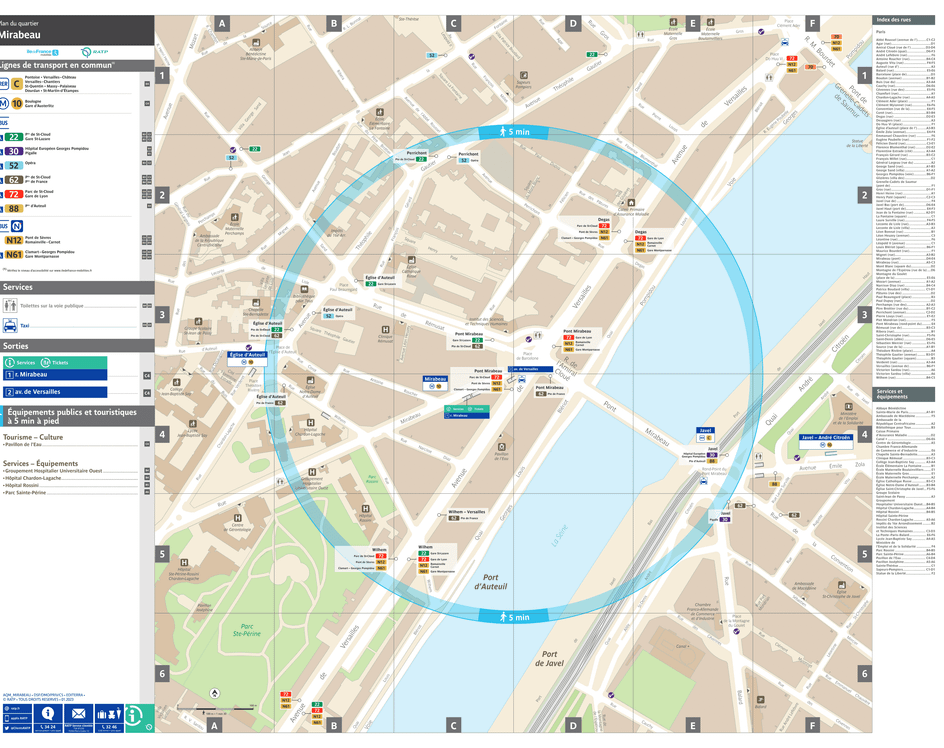Click the red bus 72 badge
The width and height of the screenshot is (944, 748).
tap(14, 194)
